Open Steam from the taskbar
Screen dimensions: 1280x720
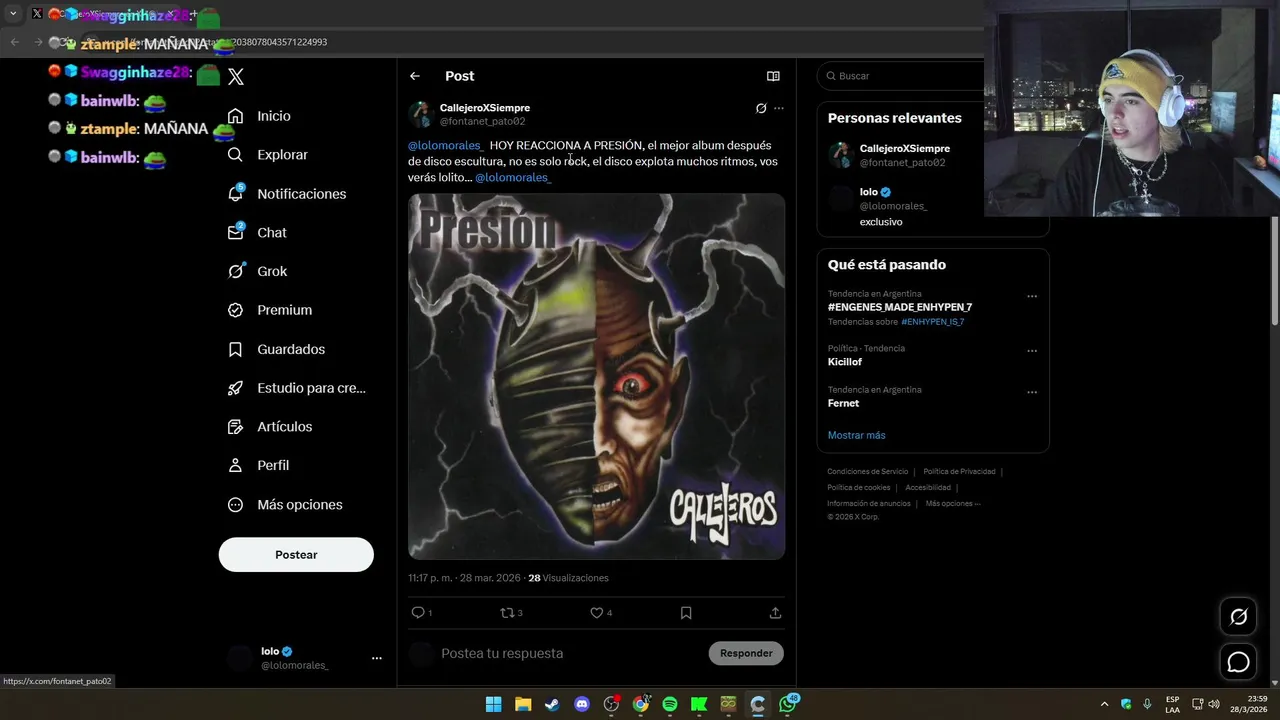coord(552,704)
